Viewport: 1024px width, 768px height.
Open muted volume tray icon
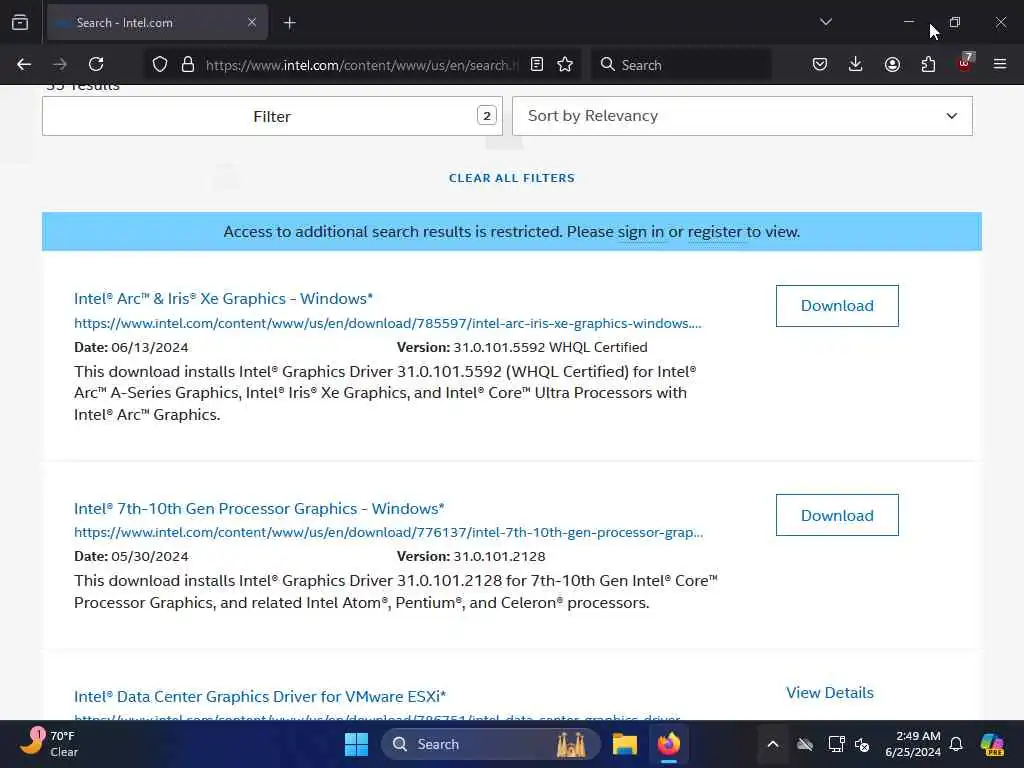(x=862, y=744)
